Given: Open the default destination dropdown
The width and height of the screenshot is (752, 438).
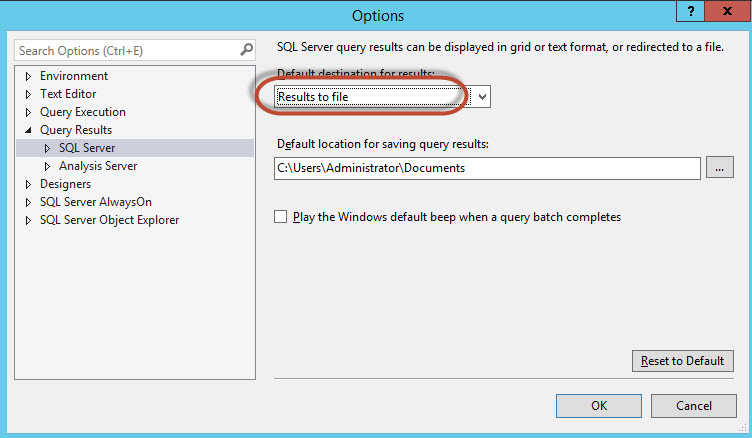Looking at the screenshot, I should click(x=482, y=96).
